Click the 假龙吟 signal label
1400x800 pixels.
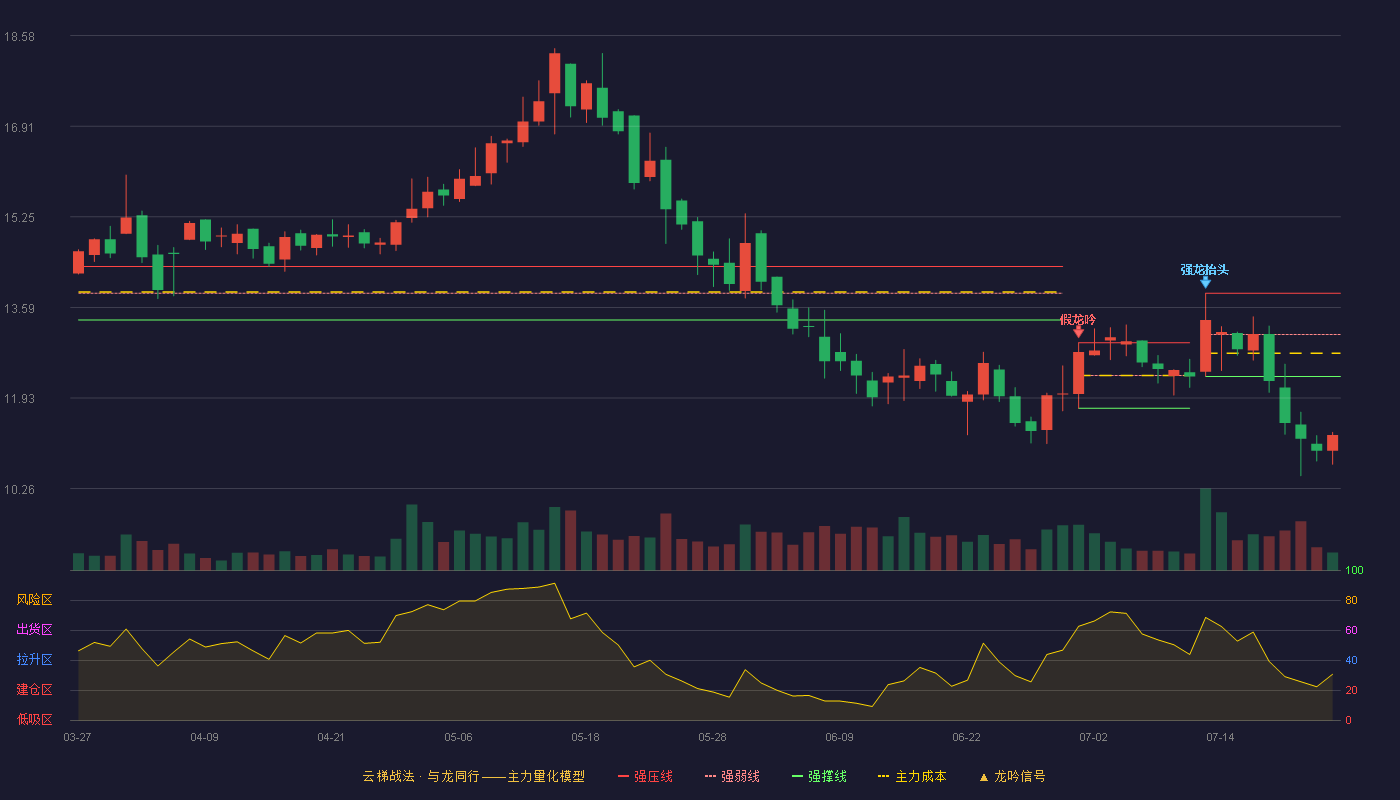click(x=1078, y=319)
